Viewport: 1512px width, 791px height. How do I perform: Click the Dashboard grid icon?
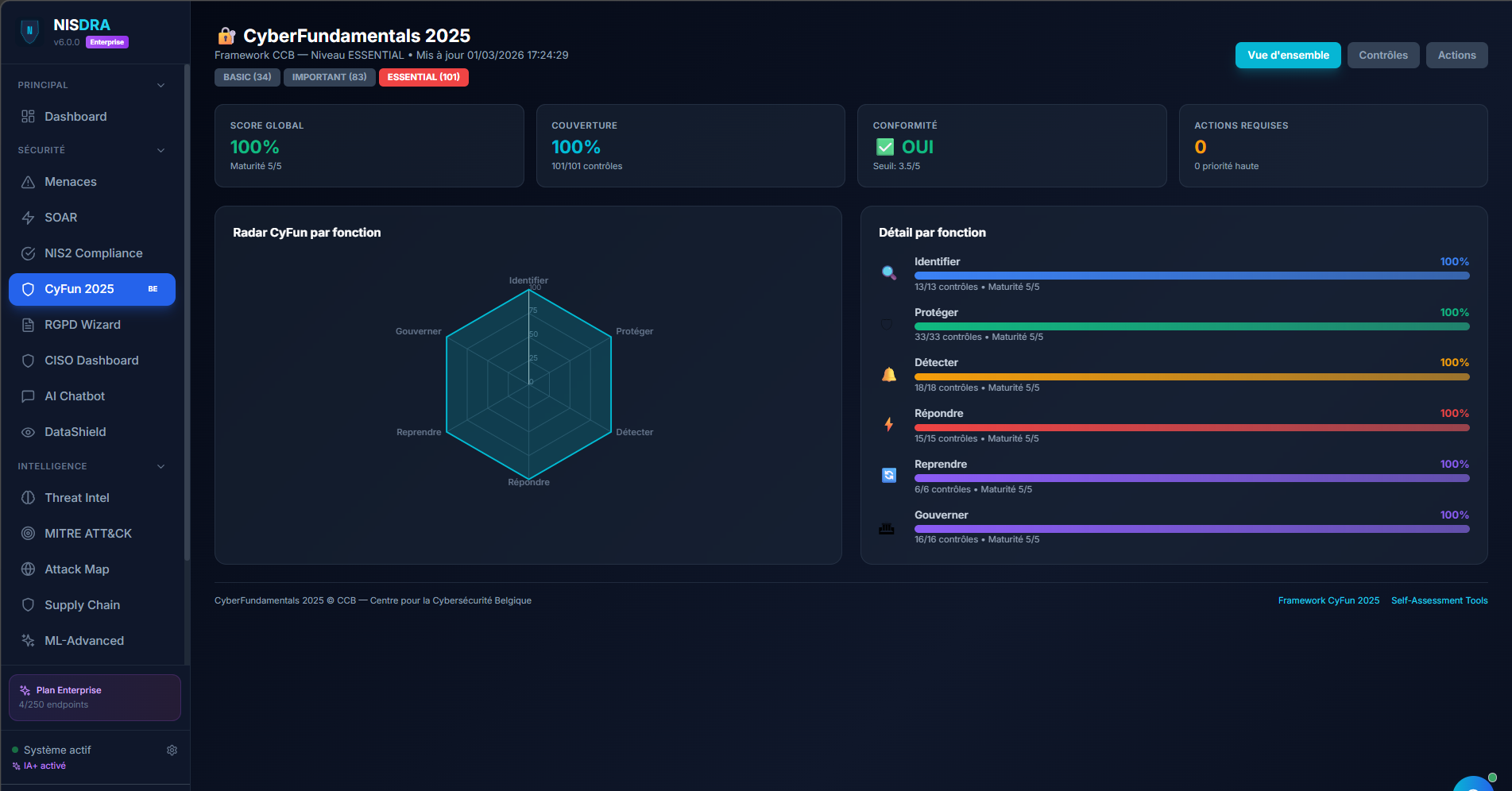tap(28, 117)
